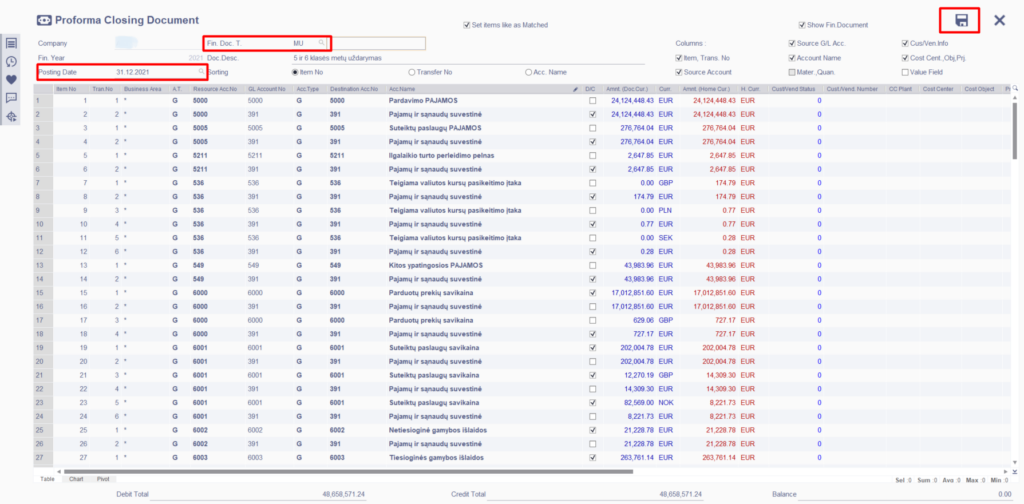1024x504 pixels.
Task: Save the proforma closing document
Action: [x=961, y=21]
